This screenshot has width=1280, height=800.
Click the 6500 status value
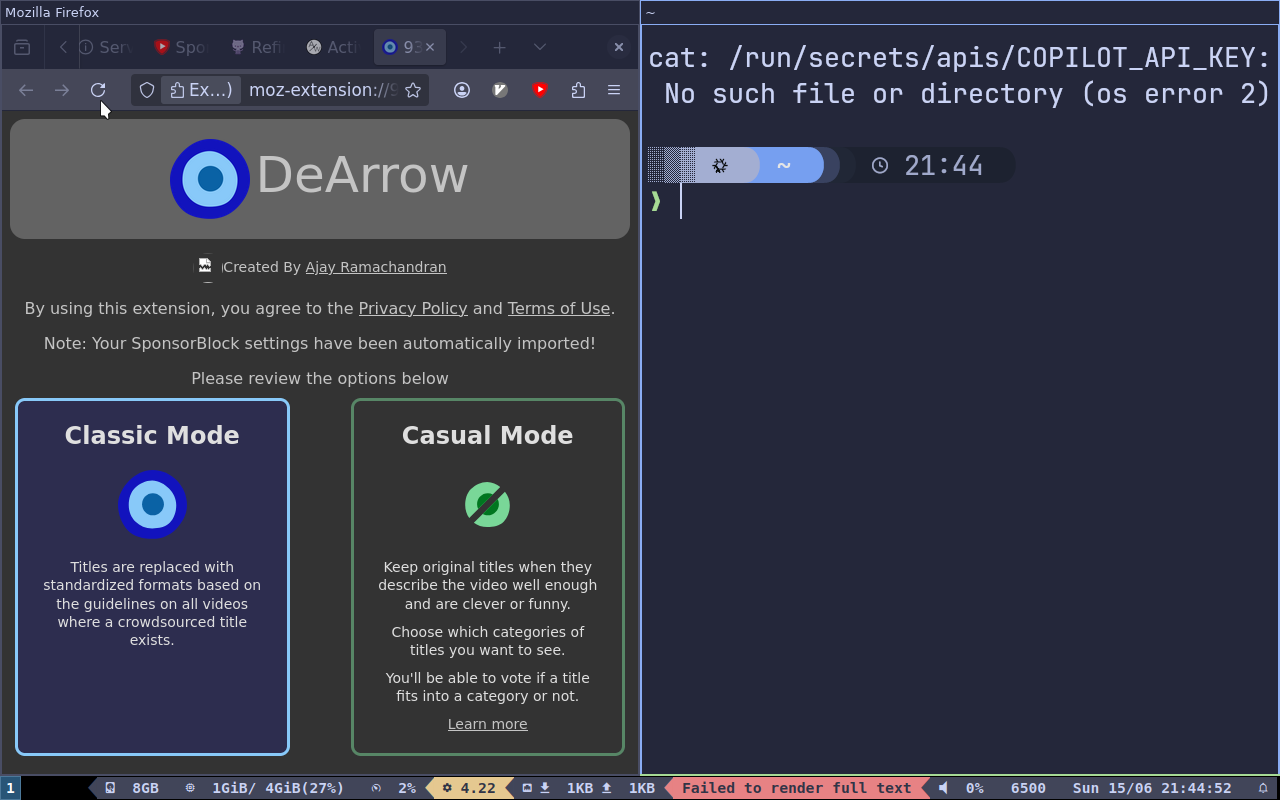click(x=1028, y=788)
